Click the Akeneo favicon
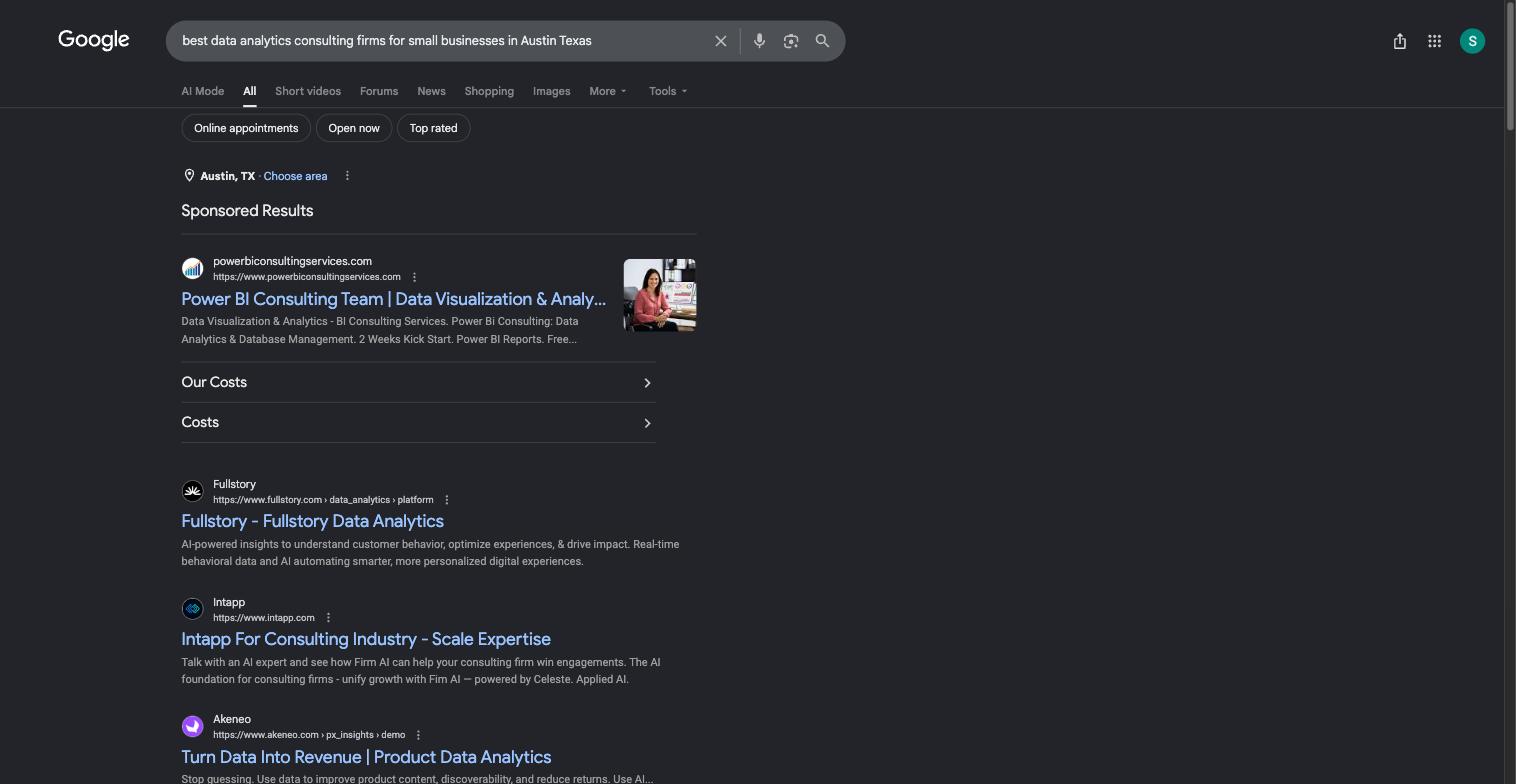Image resolution: width=1516 pixels, height=784 pixels. point(192,726)
